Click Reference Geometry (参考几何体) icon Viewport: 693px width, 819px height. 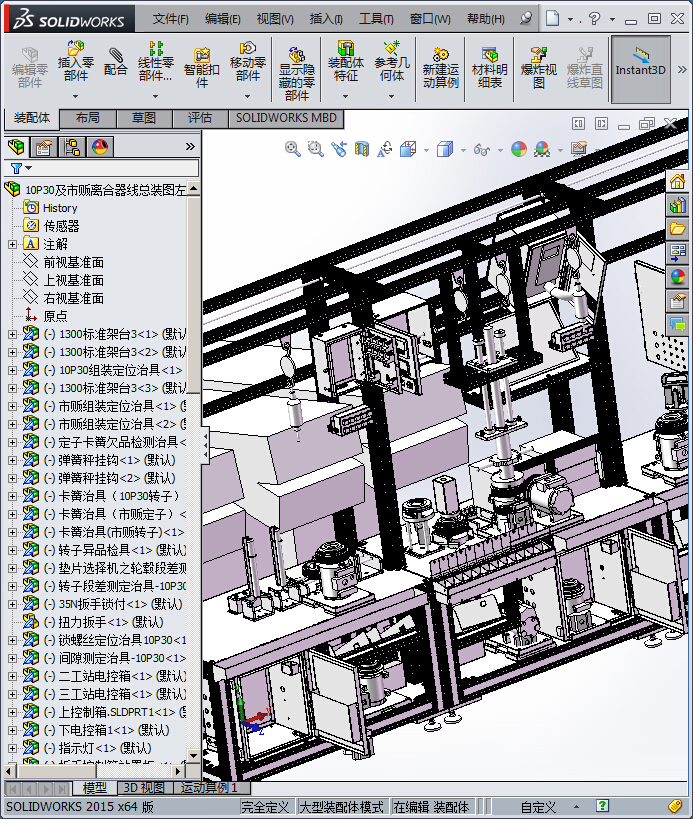(392, 62)
